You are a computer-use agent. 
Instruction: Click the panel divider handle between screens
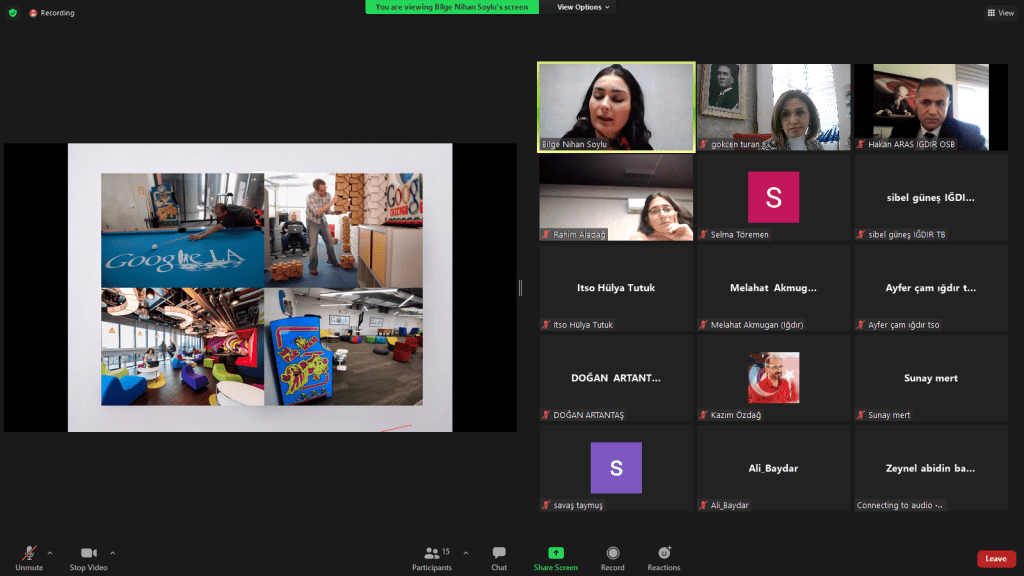(520, 288)
